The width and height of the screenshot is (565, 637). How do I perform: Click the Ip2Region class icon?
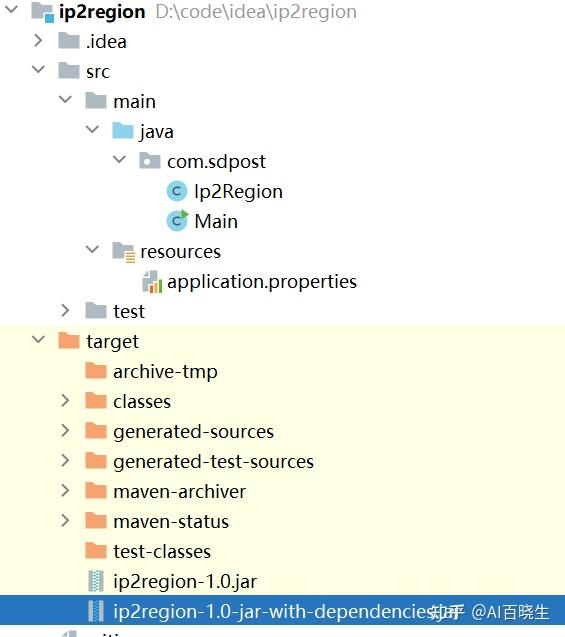point(177,191)
